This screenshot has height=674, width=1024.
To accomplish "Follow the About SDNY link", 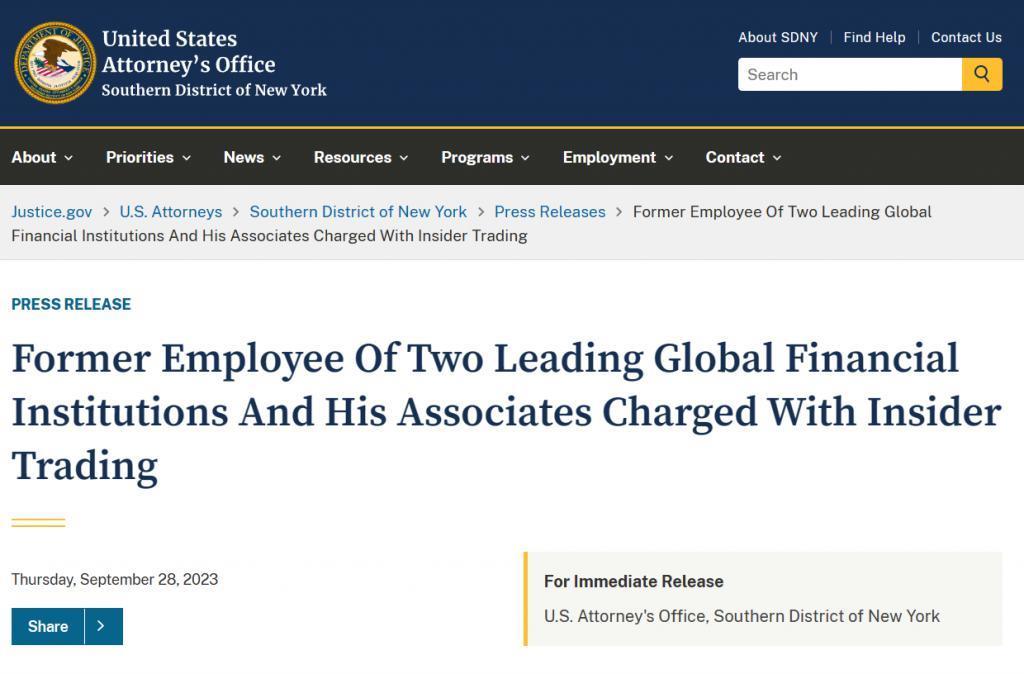I will [x=778, y=37].
